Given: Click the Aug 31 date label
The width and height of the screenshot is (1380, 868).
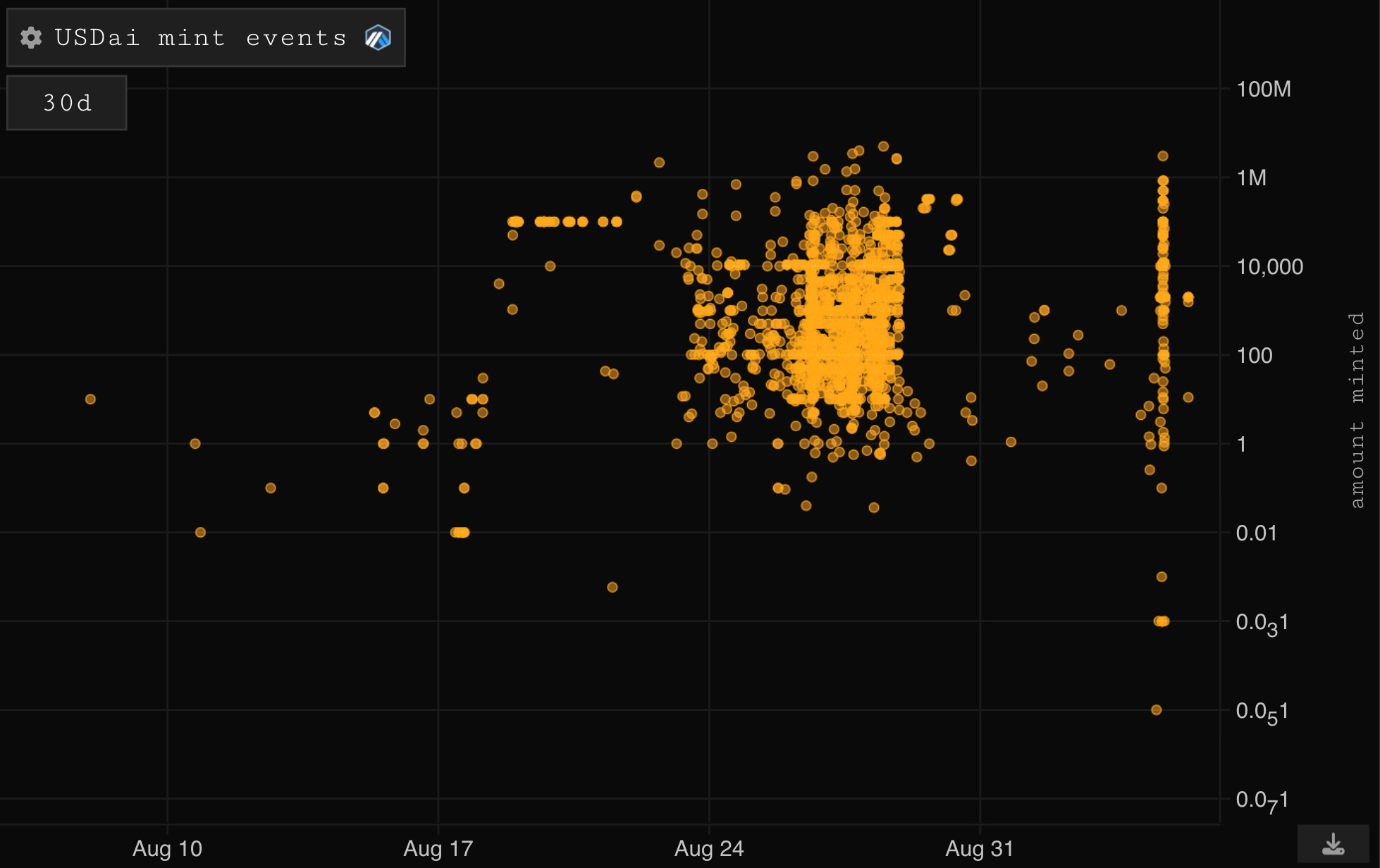Looking at the screenshot, I should point(979,848).
